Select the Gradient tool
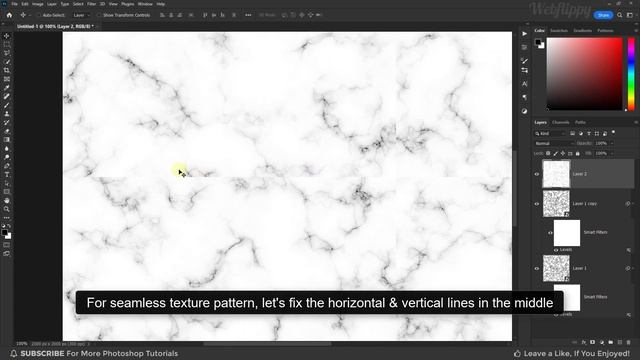640x360 pixels. click(x=7, y=140)
